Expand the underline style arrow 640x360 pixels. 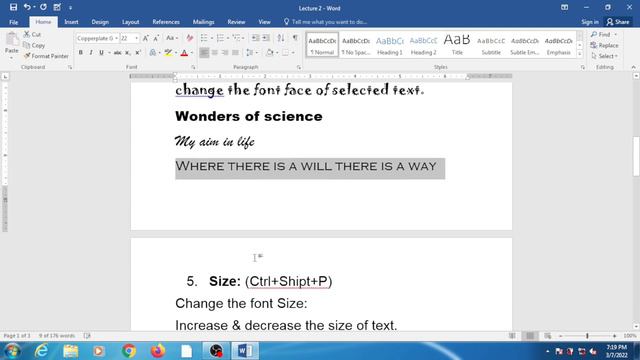[x=109, y=53]
